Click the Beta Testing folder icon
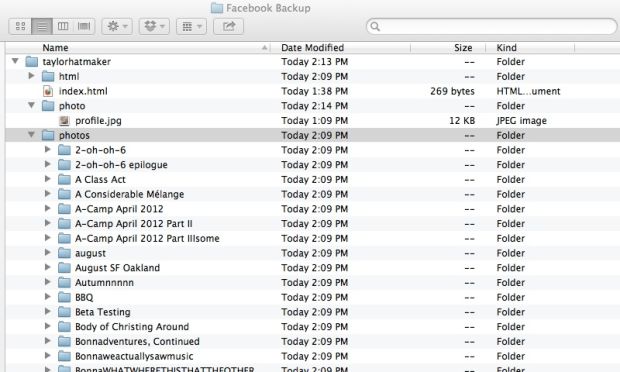620x372 pixels. click(64, 312)
